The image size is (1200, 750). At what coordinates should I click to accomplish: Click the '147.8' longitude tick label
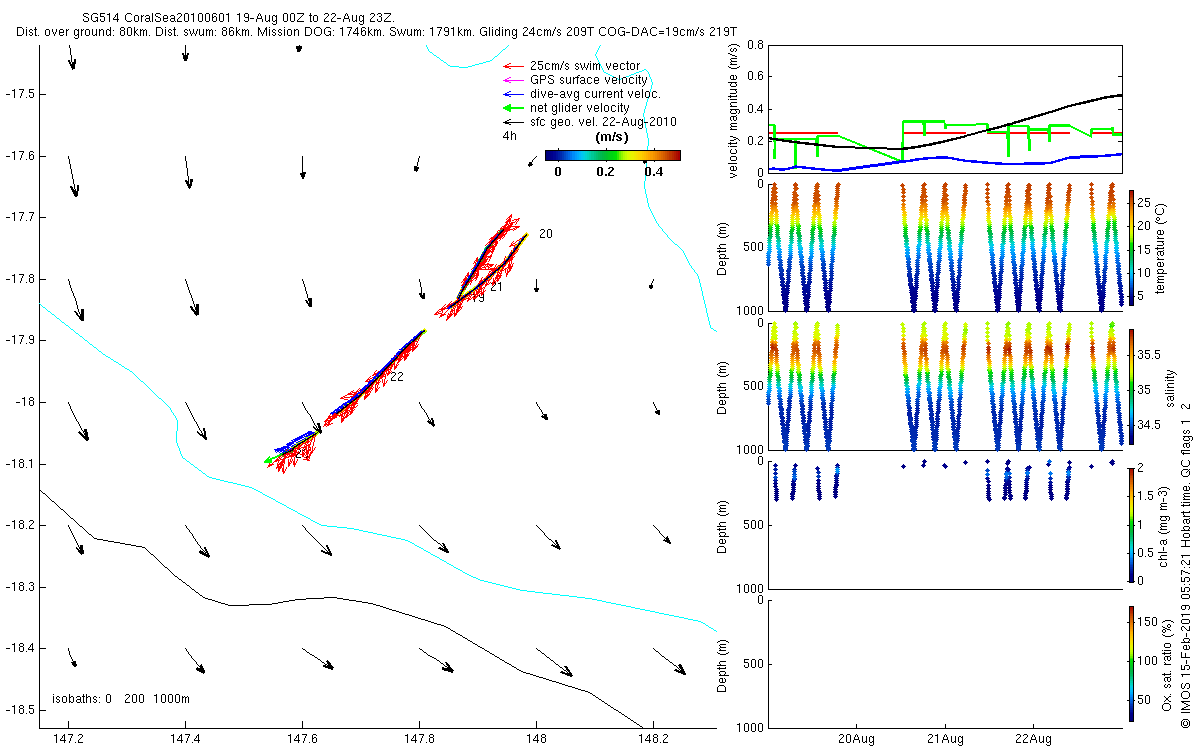coord(419,742)
